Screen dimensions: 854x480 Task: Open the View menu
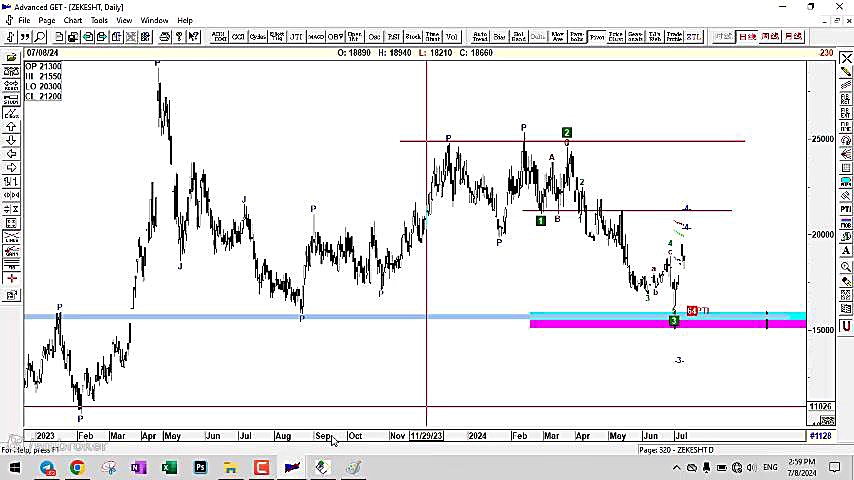pyautogui.click(x=124, y=20)
